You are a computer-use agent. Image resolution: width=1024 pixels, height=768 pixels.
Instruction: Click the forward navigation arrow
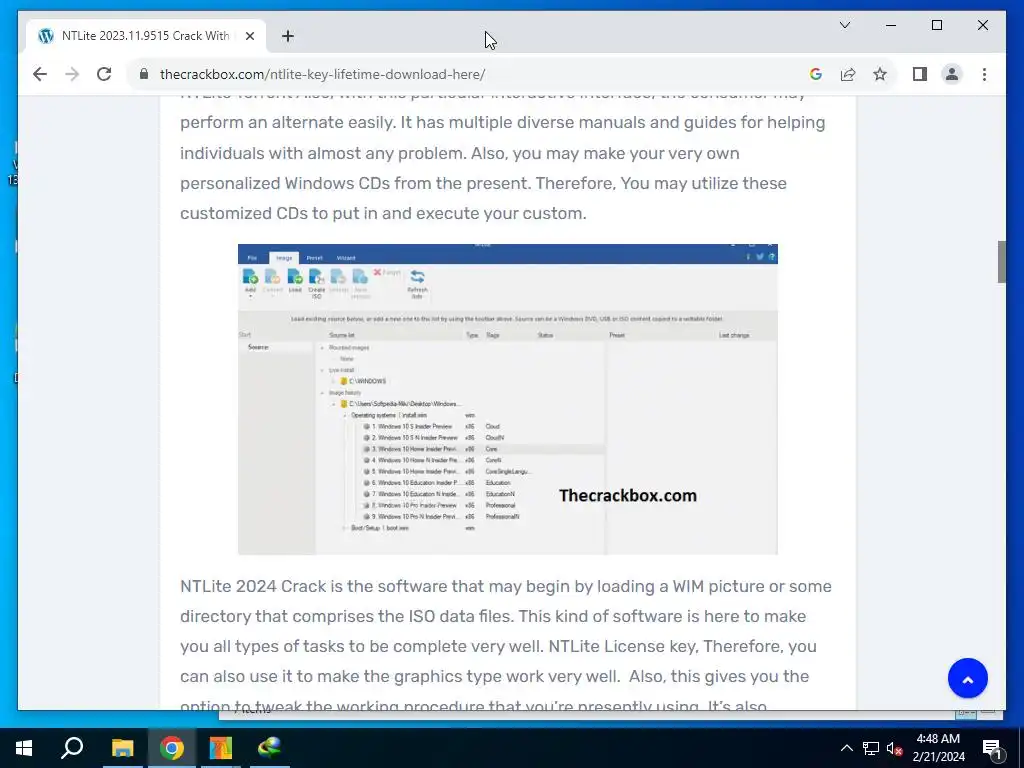72,74
